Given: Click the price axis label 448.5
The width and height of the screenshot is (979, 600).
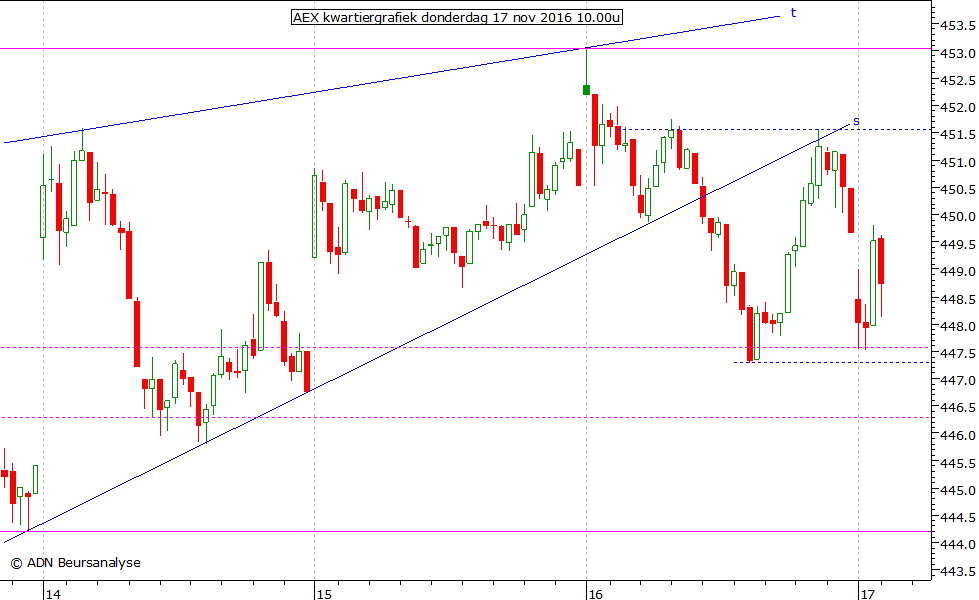Looking at the screenshot, I should 958,299.
